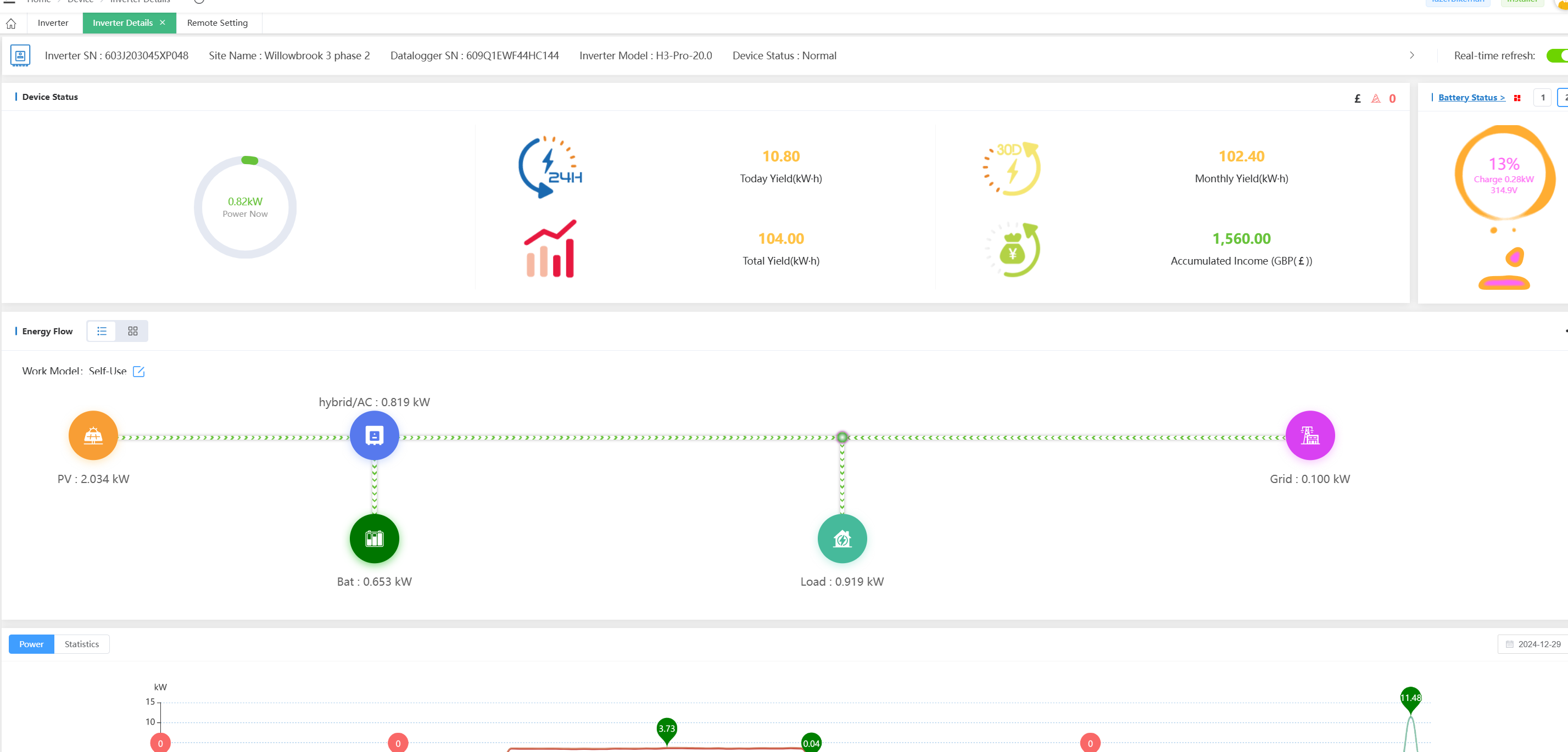The height and width of the screenshot is (752, 1568).
Task: Click the battery node icon
Action: pos(375,539)
